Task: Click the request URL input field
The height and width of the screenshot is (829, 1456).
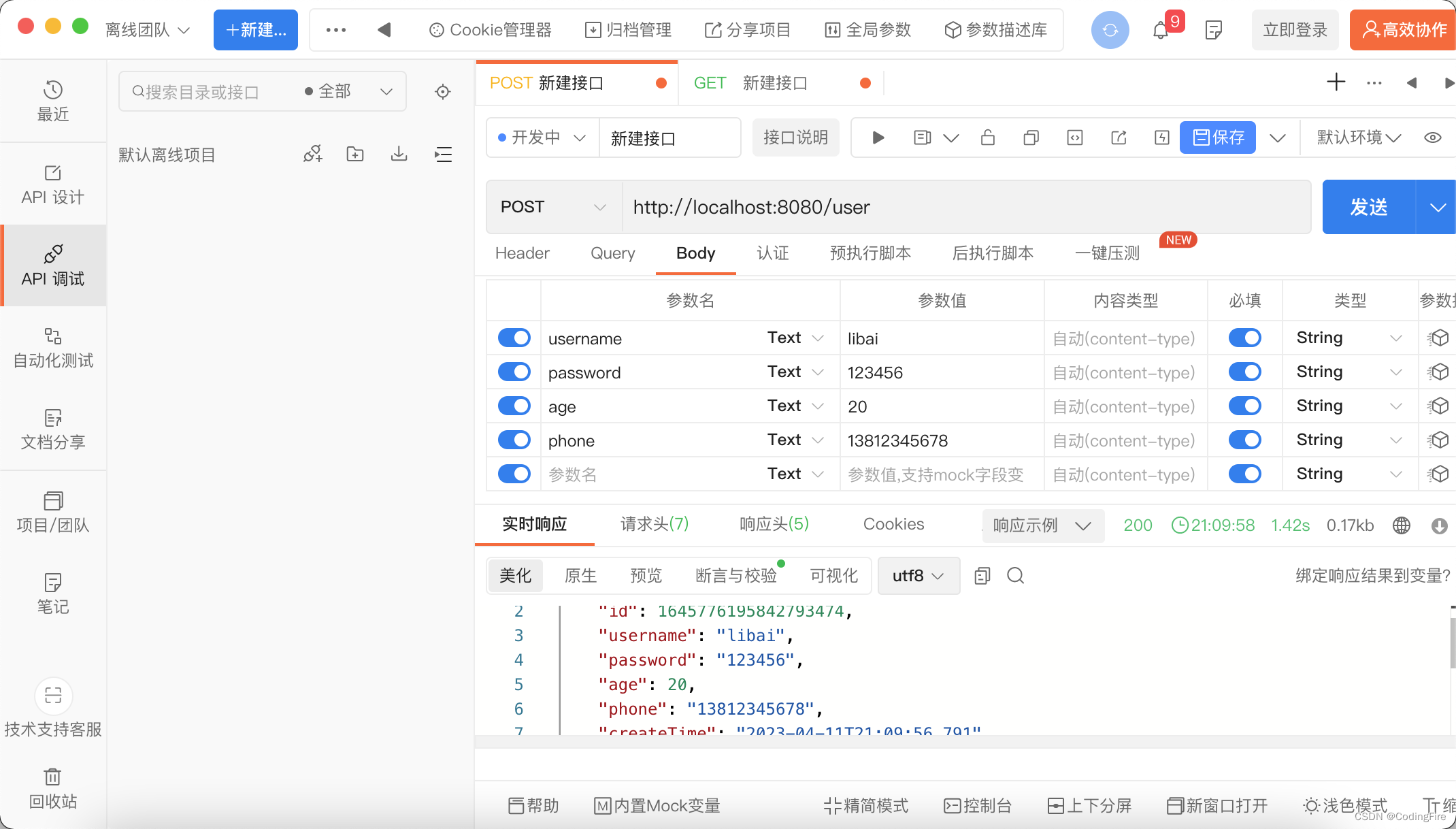Action: tap(966, 207)
